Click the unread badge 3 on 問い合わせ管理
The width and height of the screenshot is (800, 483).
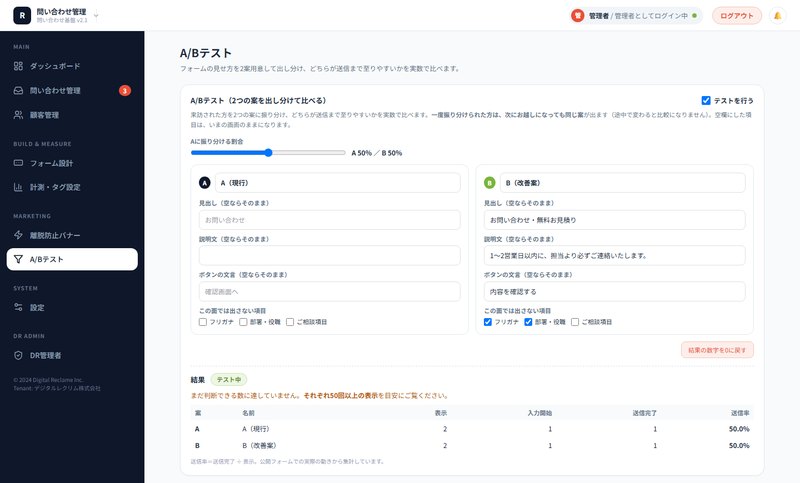coord(124,91)
